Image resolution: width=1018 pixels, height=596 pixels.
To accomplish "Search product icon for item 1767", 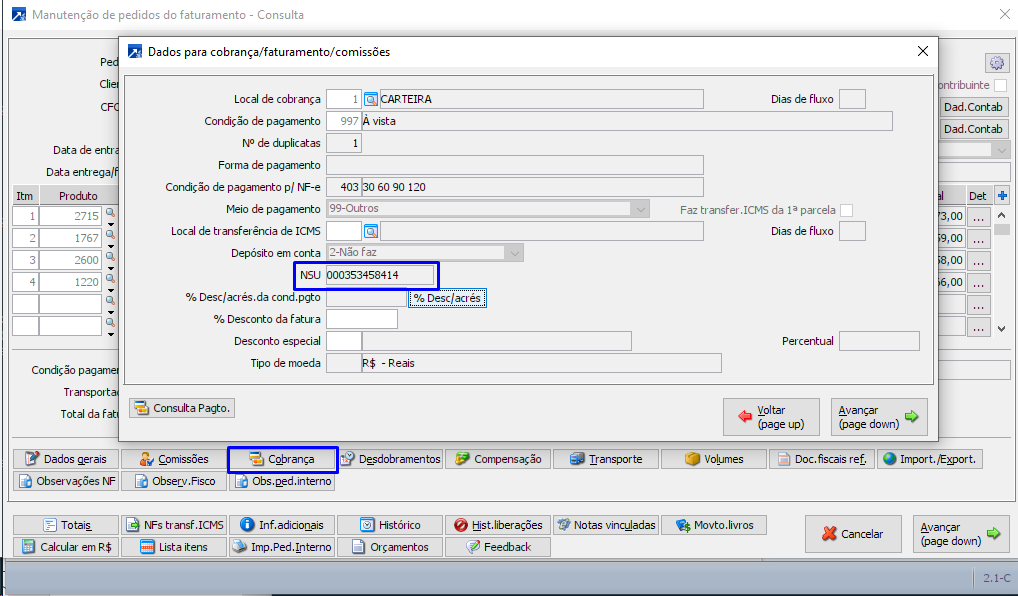I will click(110, 235).
